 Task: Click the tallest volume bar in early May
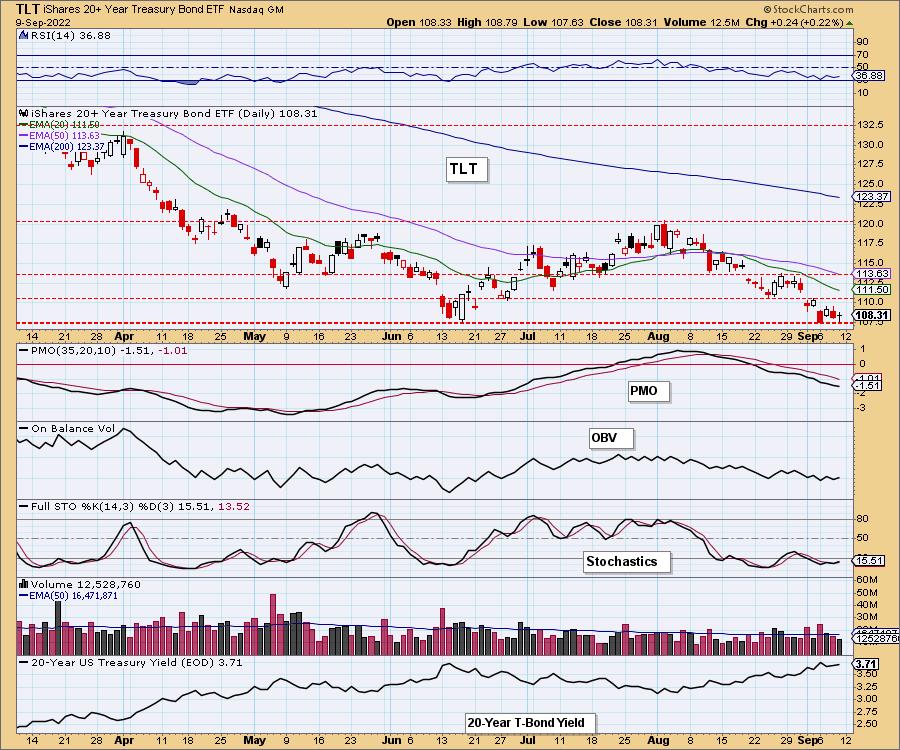click(x=273, y=624)
